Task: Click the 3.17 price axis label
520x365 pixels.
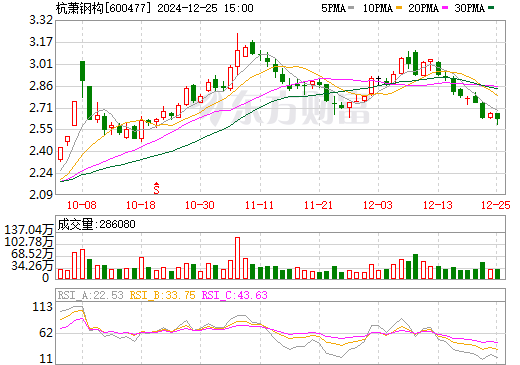Action: pos(41,42)
